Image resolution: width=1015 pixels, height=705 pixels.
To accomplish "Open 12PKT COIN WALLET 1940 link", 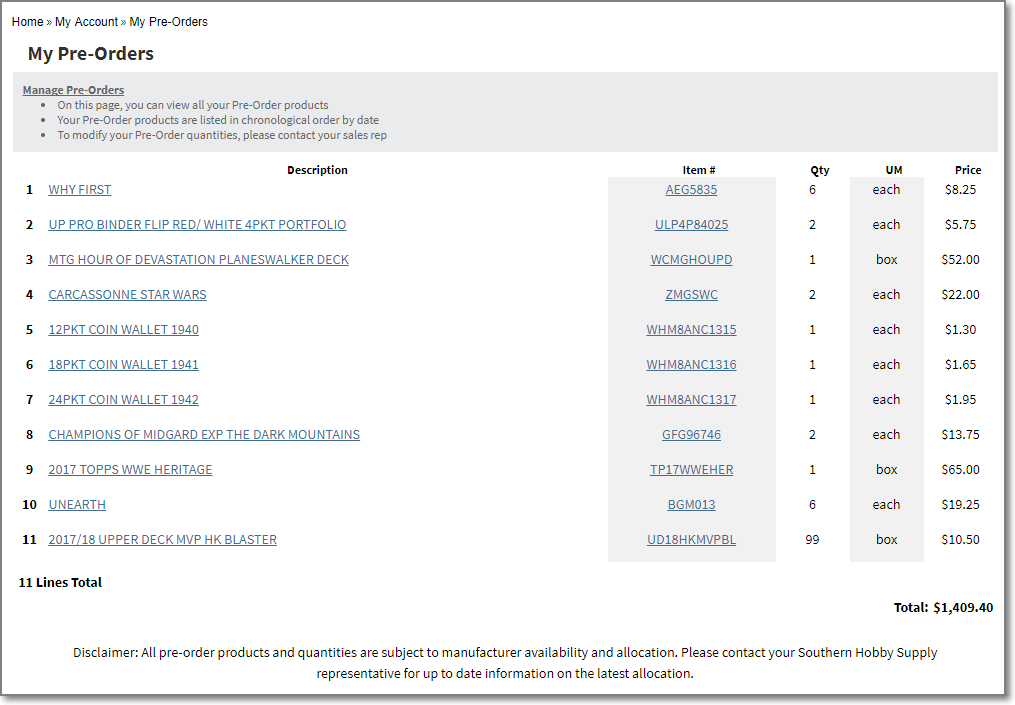I will (124, 330).
